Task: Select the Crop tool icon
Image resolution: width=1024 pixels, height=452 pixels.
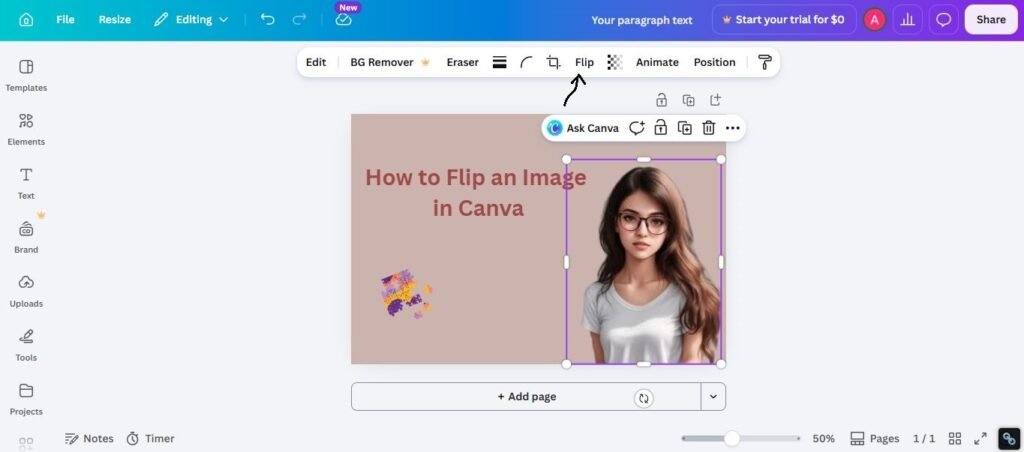Action: pyautogui.click(x=554, y=62)
